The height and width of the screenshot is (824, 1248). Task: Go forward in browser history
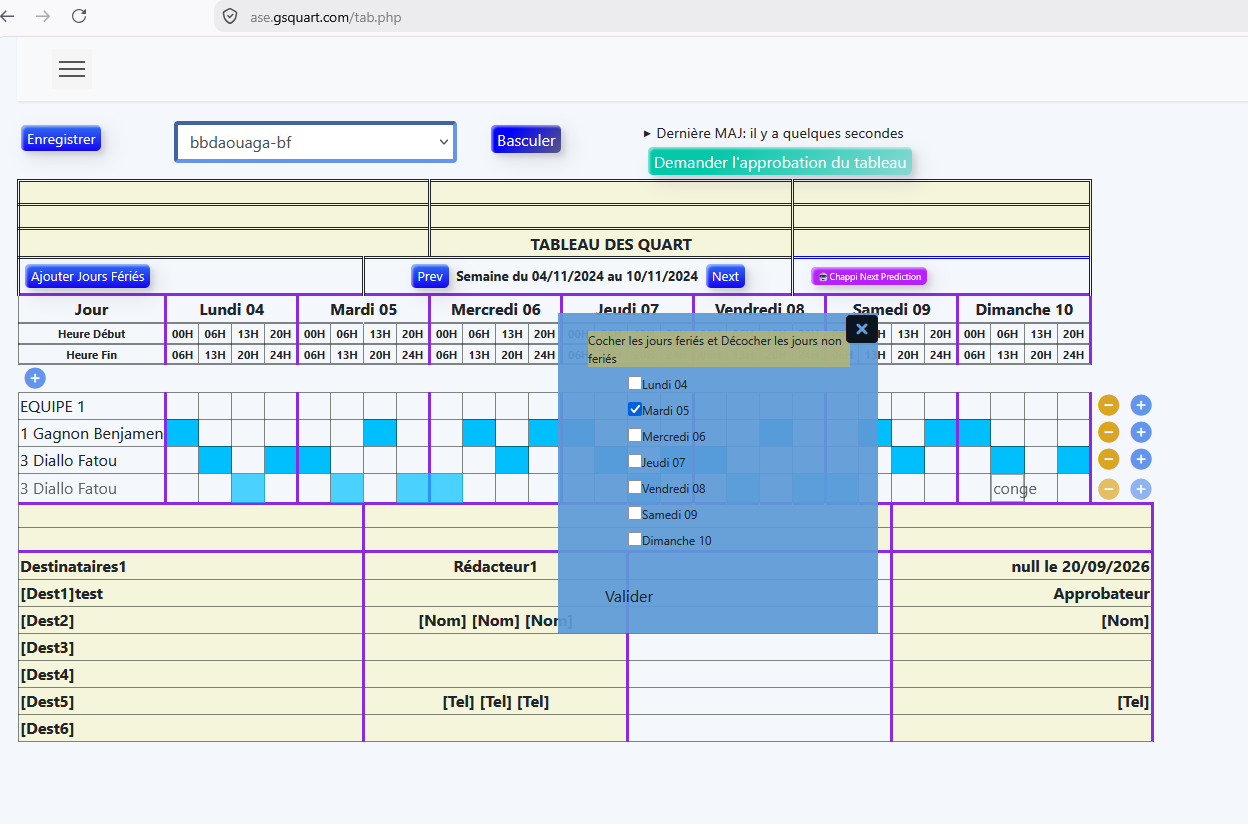click(x=43, y=16)
